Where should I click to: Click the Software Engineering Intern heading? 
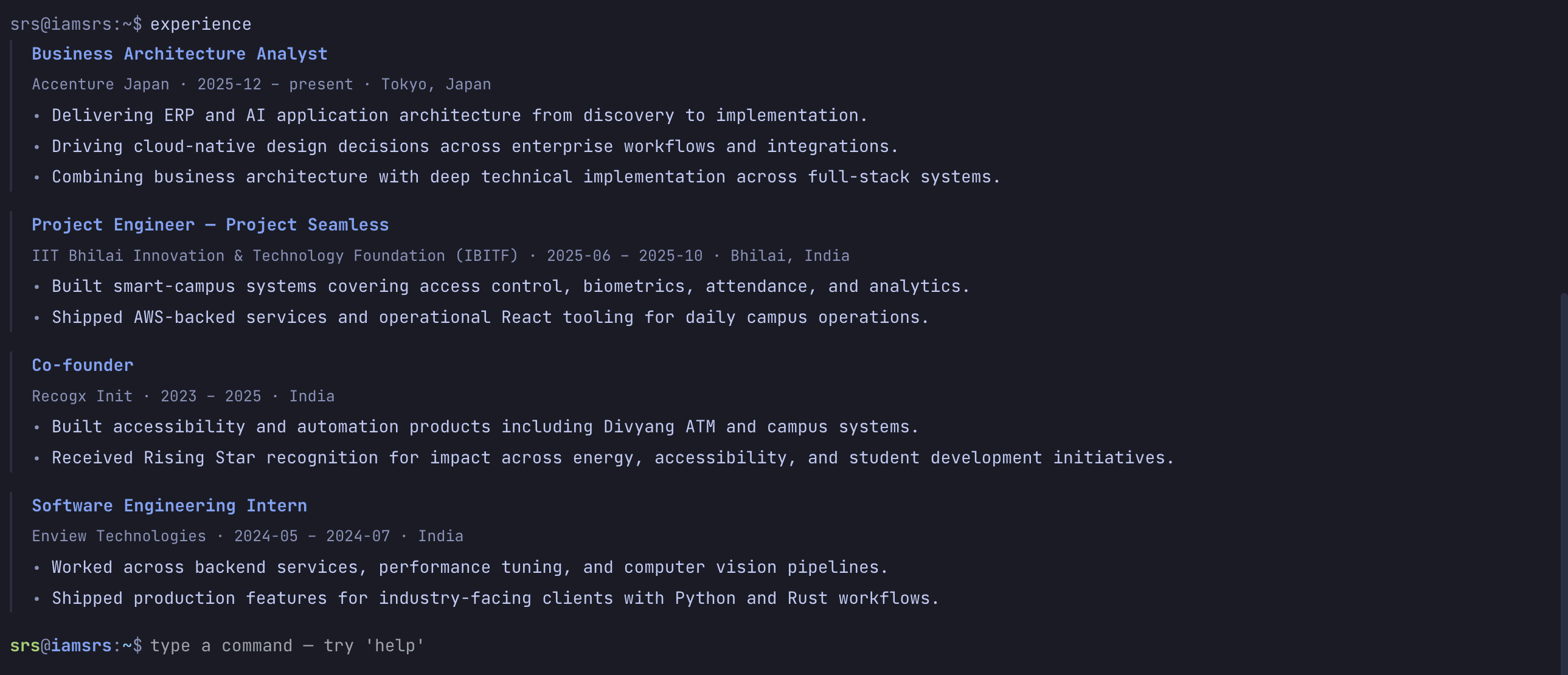point(169,506)
